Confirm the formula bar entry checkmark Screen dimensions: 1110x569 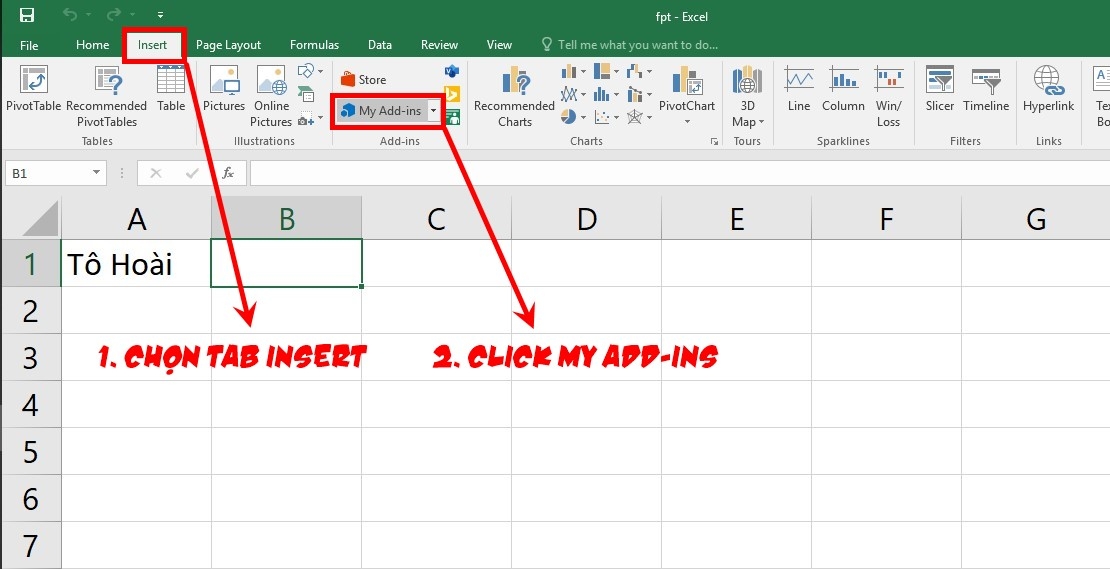click(x=192, y=173)
